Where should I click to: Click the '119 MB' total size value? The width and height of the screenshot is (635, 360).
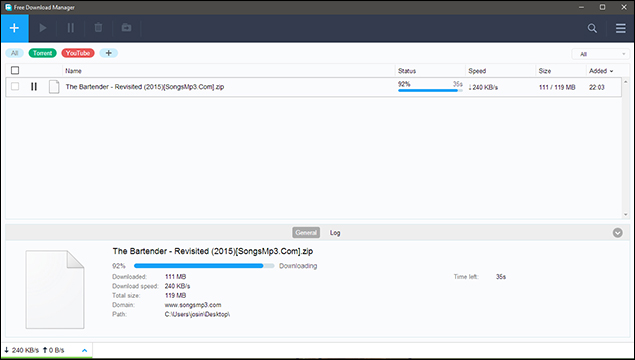pos(175,296)
